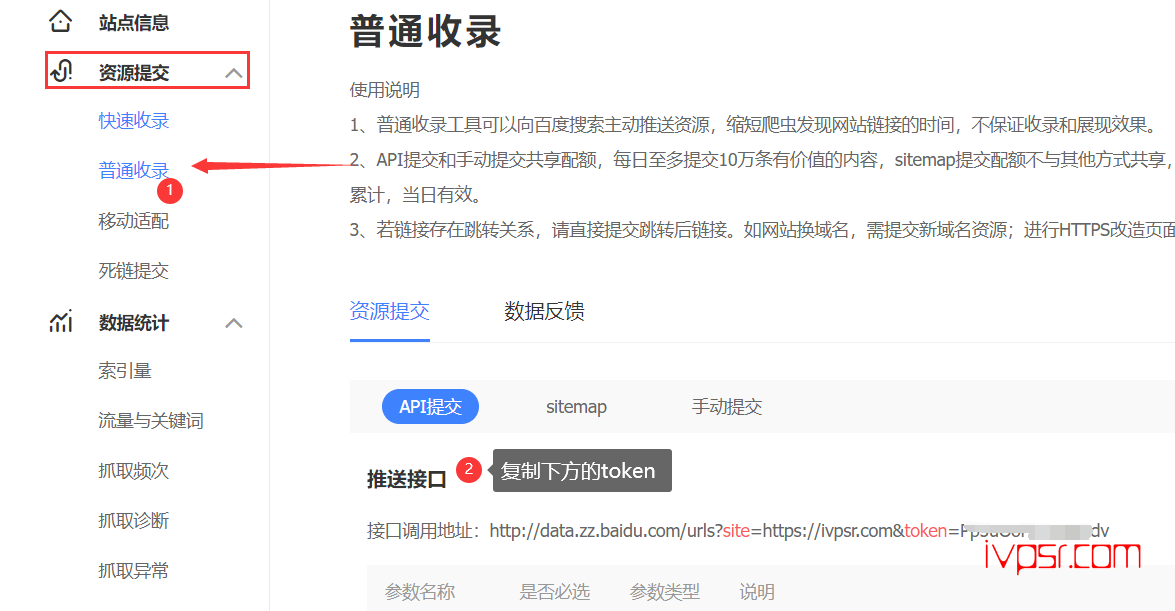1175x611 pixels.
Task: Open 死链提交 from the sidebar
Action: (x=133, y=271)
